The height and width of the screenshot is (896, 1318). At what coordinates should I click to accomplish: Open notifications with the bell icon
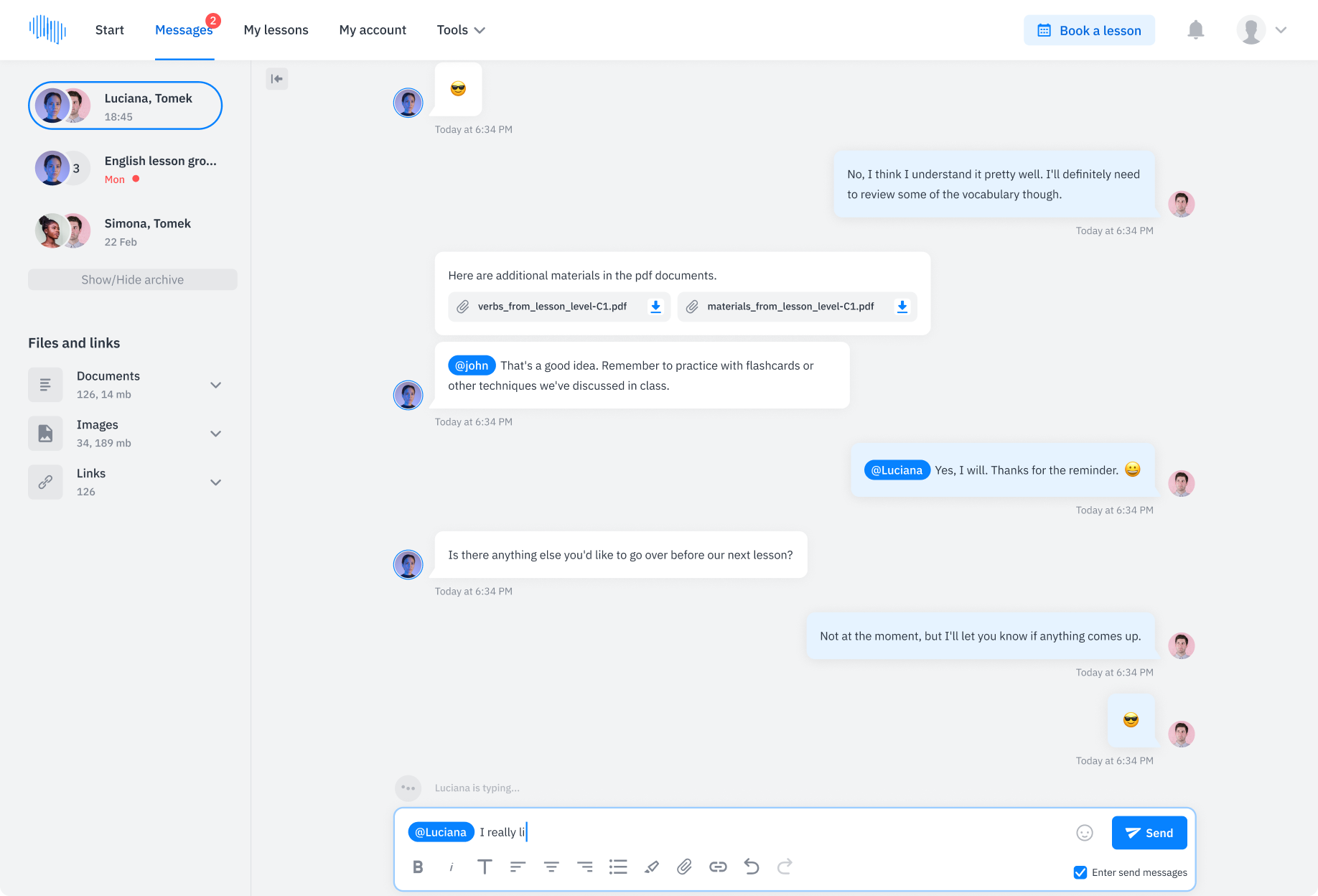tap(1195, 30)
